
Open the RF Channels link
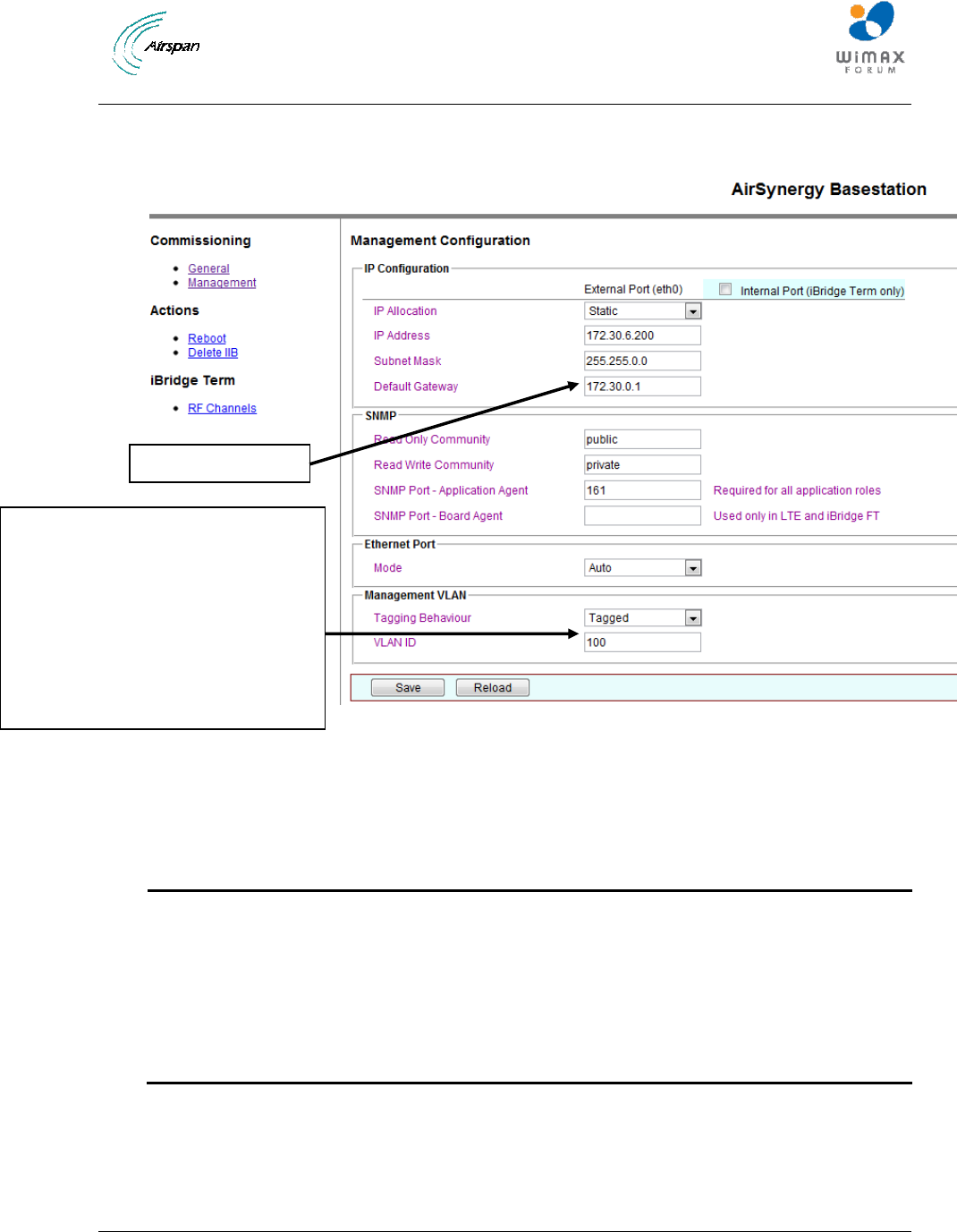point(222,408)
